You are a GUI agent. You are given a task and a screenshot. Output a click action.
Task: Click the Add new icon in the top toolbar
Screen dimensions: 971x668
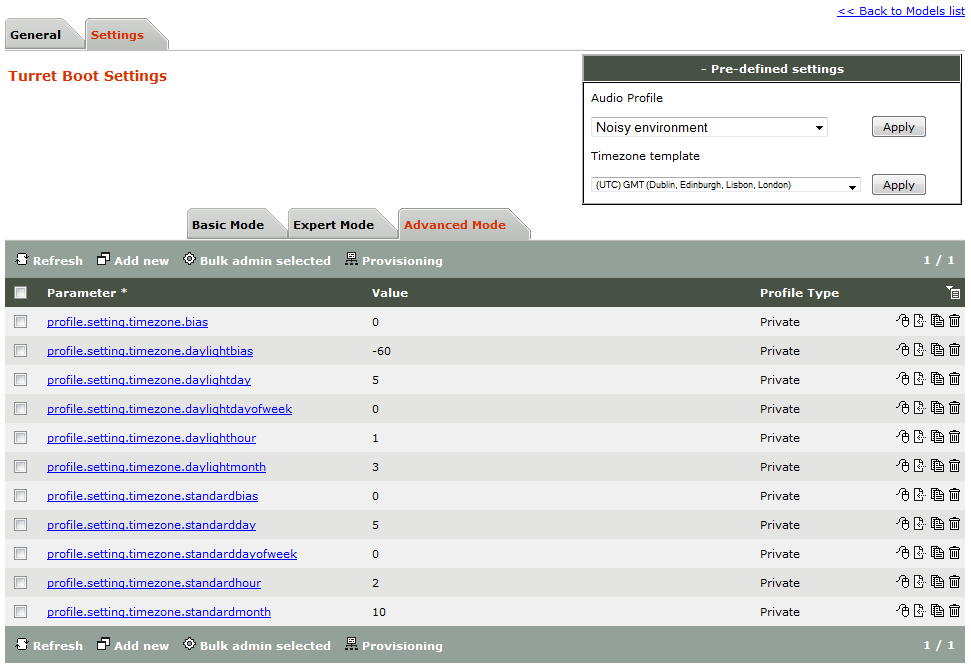coord(103,259)
